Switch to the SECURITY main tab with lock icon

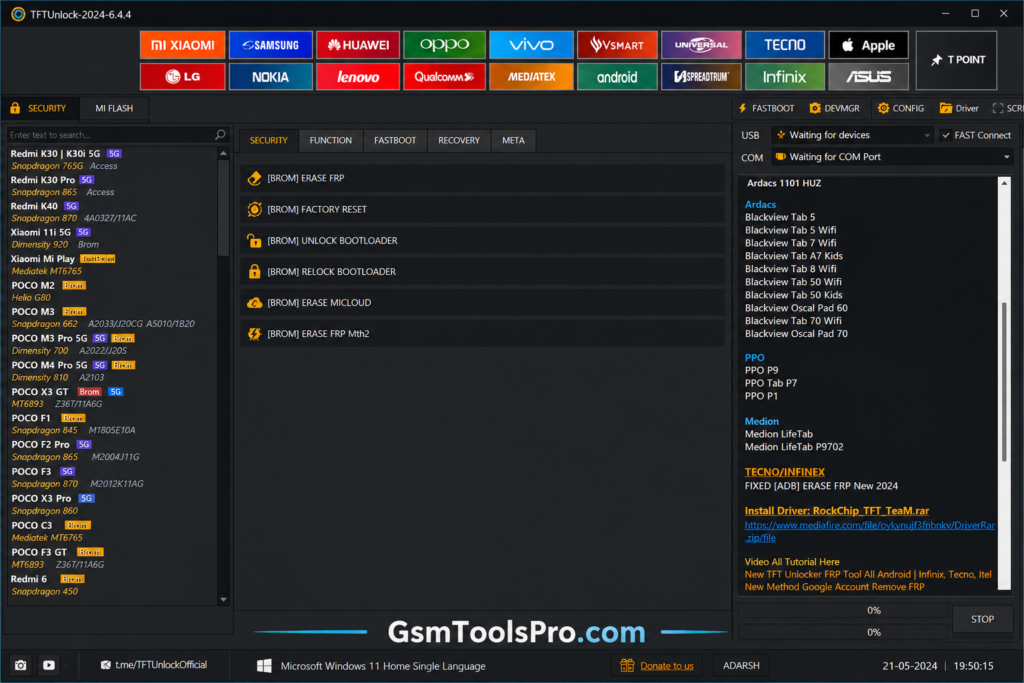click(x=39, y=108)
